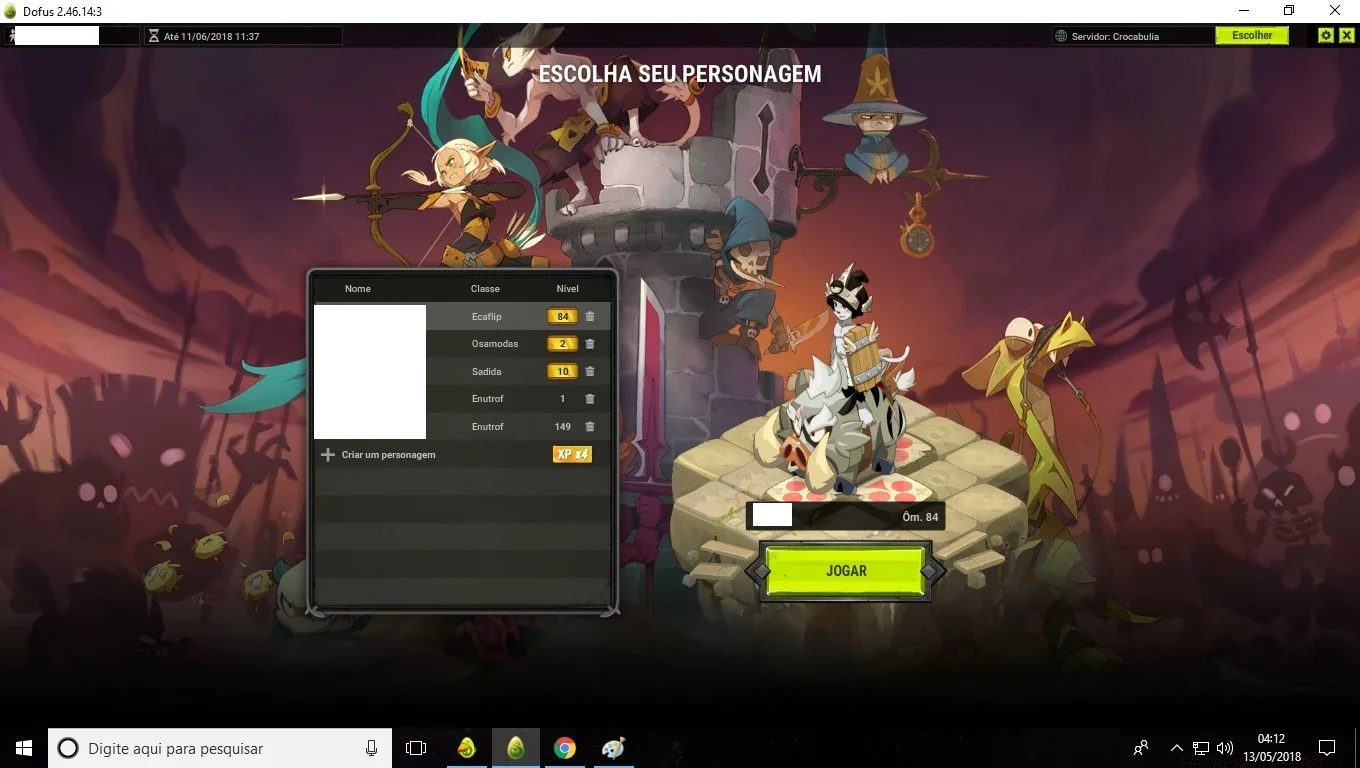Select the Enutrof level 149 row

coord(462,427)
